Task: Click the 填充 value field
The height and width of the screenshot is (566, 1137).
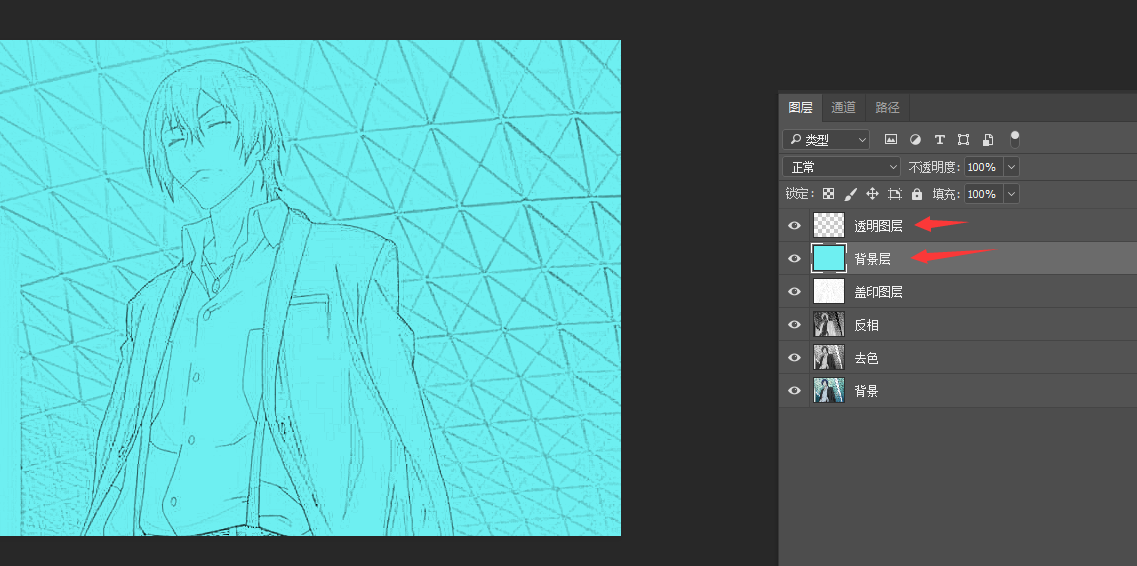Action: pos(984,194)
